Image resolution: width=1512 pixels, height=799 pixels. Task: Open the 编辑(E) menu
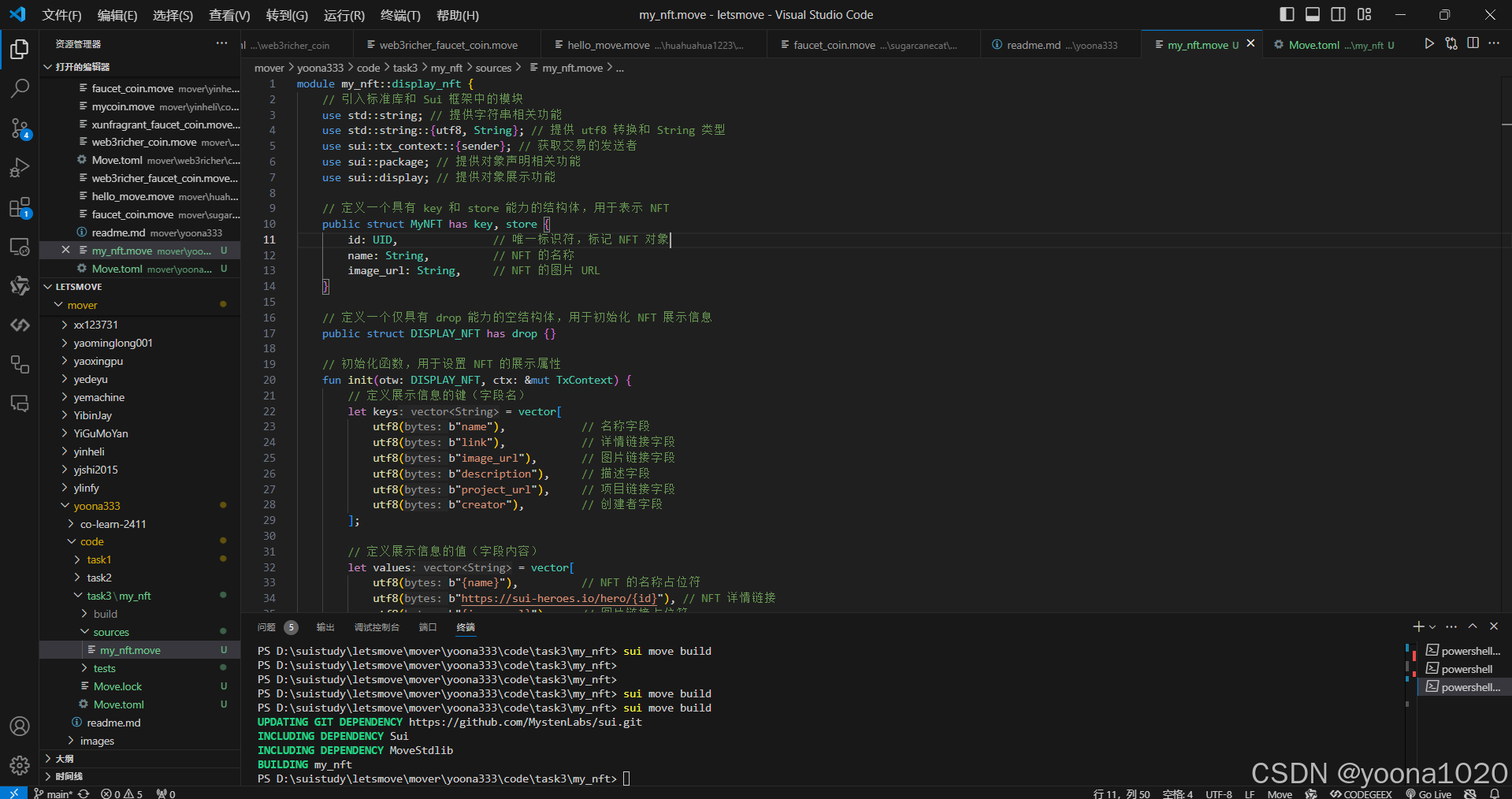tap(117, 15)
